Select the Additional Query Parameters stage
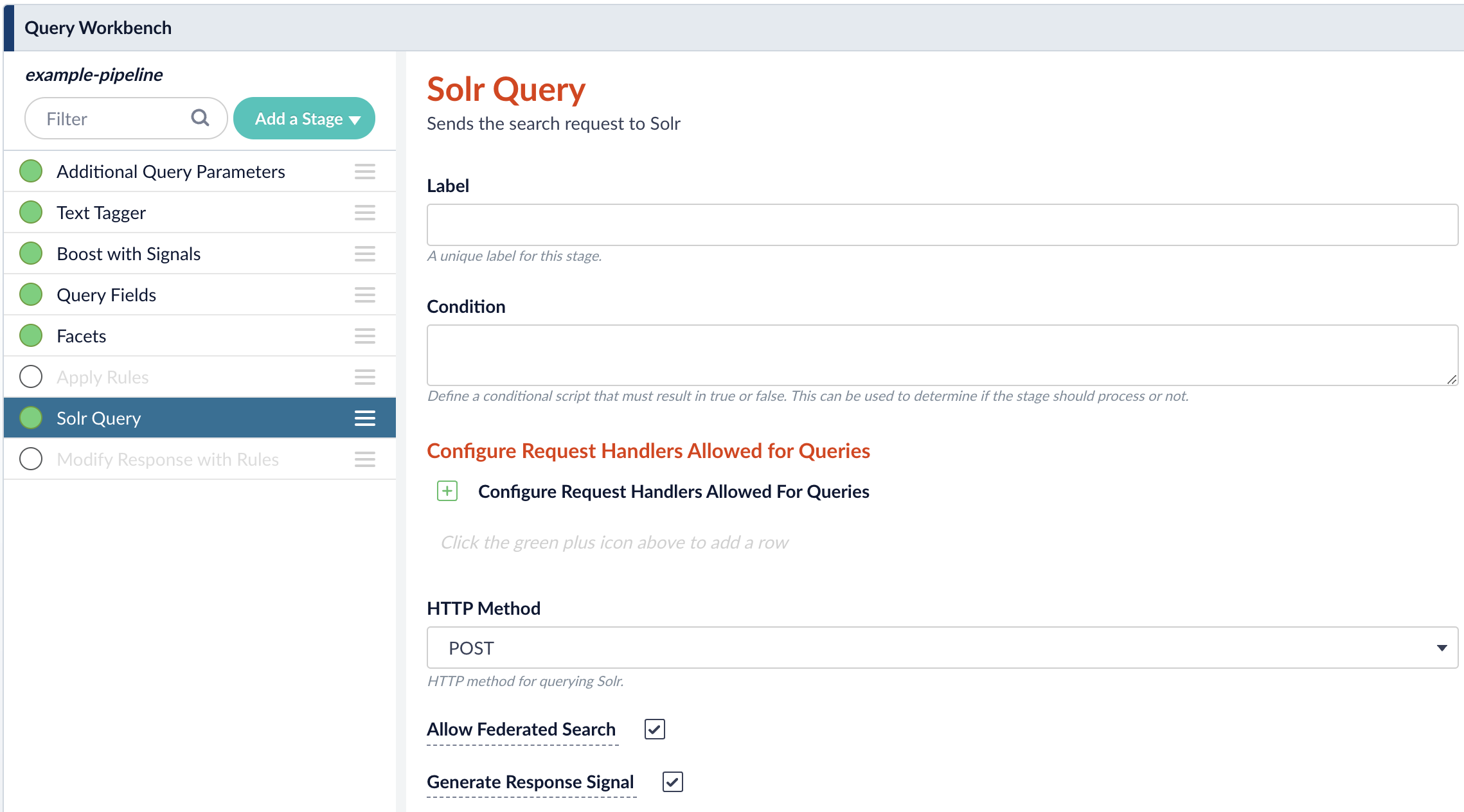This screenshot has height=812, width=1464. click(170, 171)
